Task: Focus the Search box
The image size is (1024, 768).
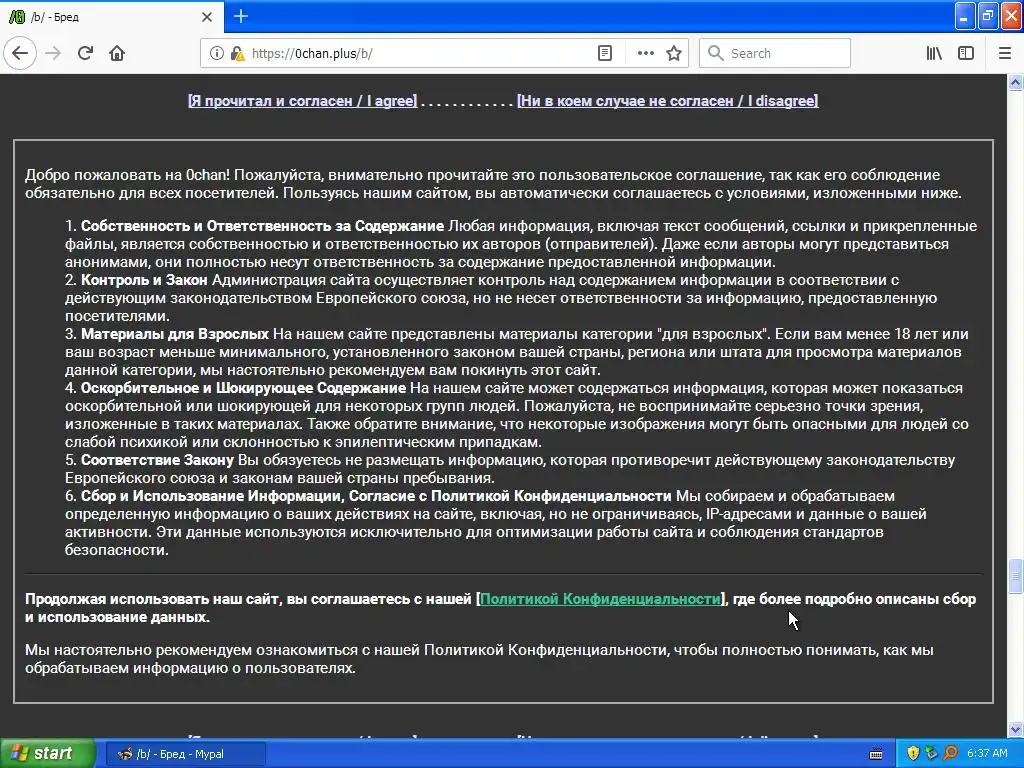Action: tap(775, 53)
